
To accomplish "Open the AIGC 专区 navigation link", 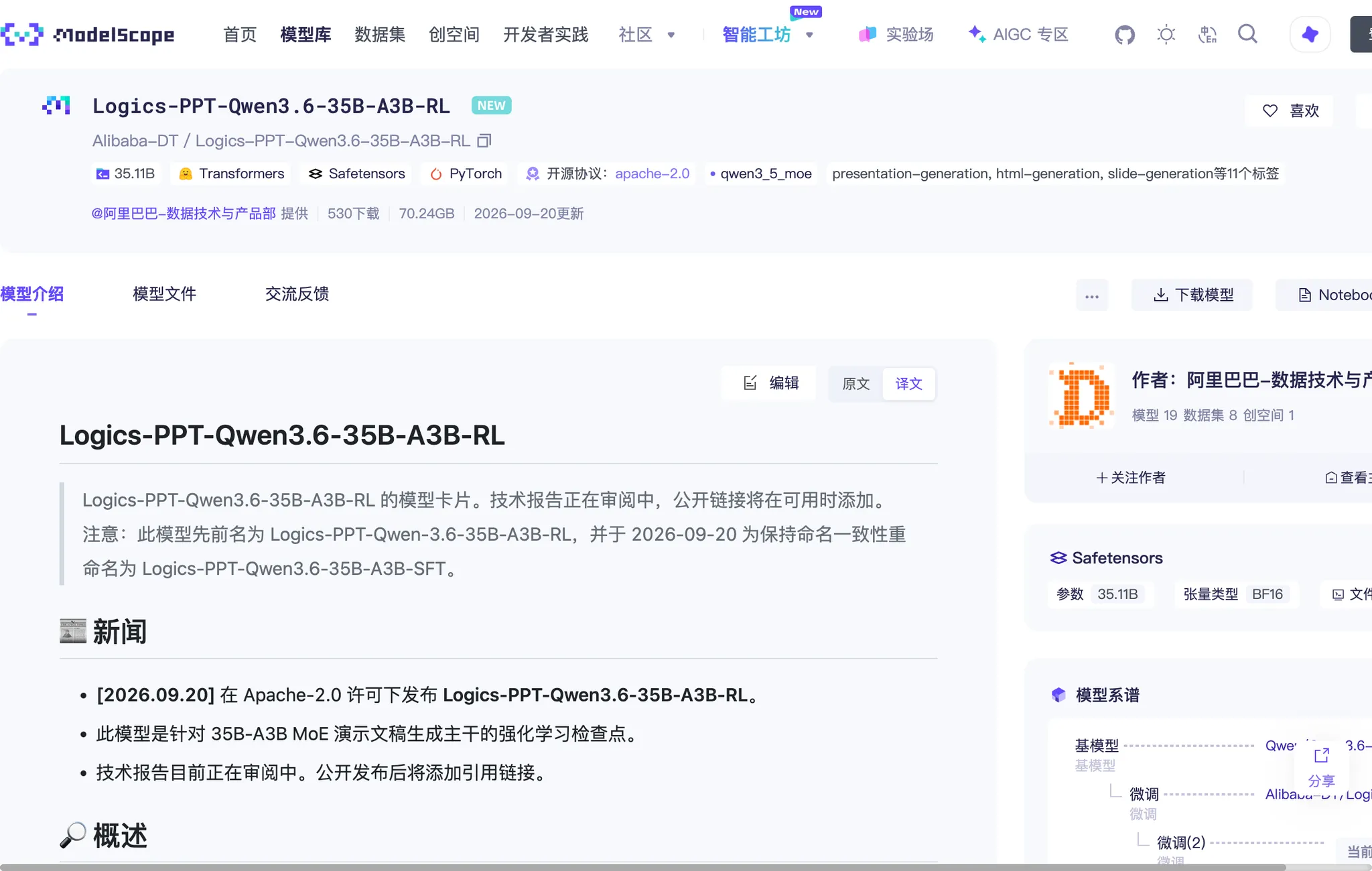I will (1018, 35).
